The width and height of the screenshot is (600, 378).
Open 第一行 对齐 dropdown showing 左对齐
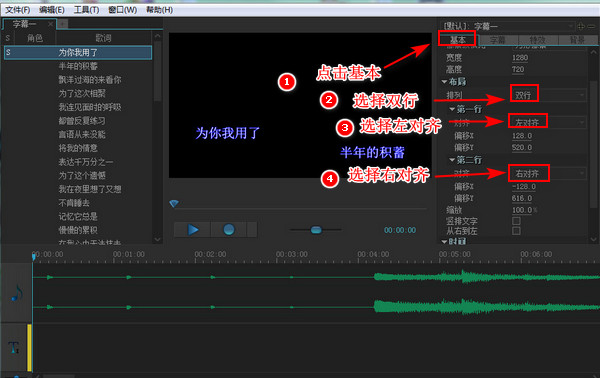pyautogui.click(x=548, y=122)
